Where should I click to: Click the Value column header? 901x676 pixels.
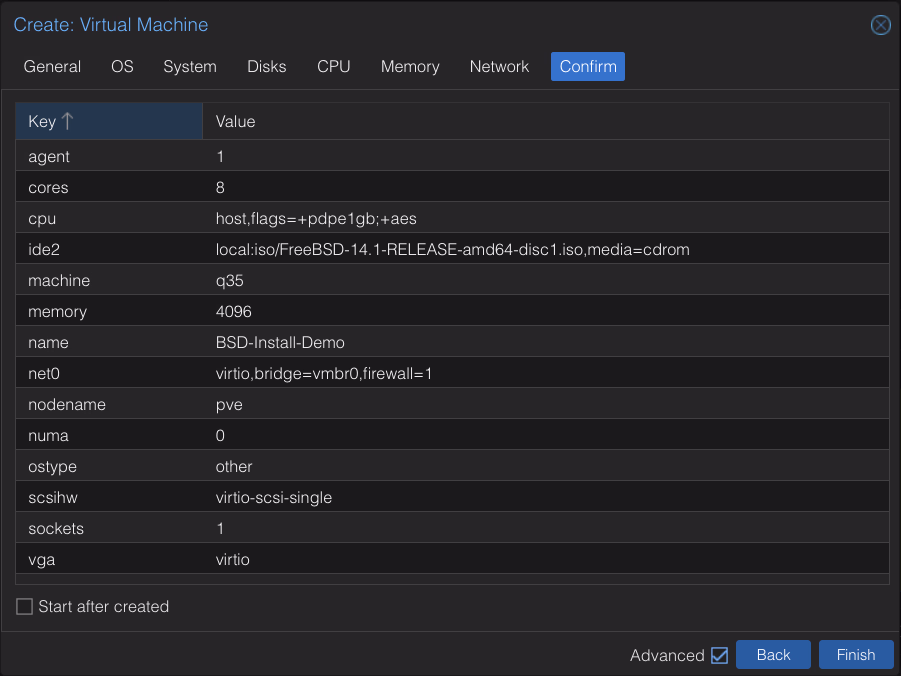236,121
